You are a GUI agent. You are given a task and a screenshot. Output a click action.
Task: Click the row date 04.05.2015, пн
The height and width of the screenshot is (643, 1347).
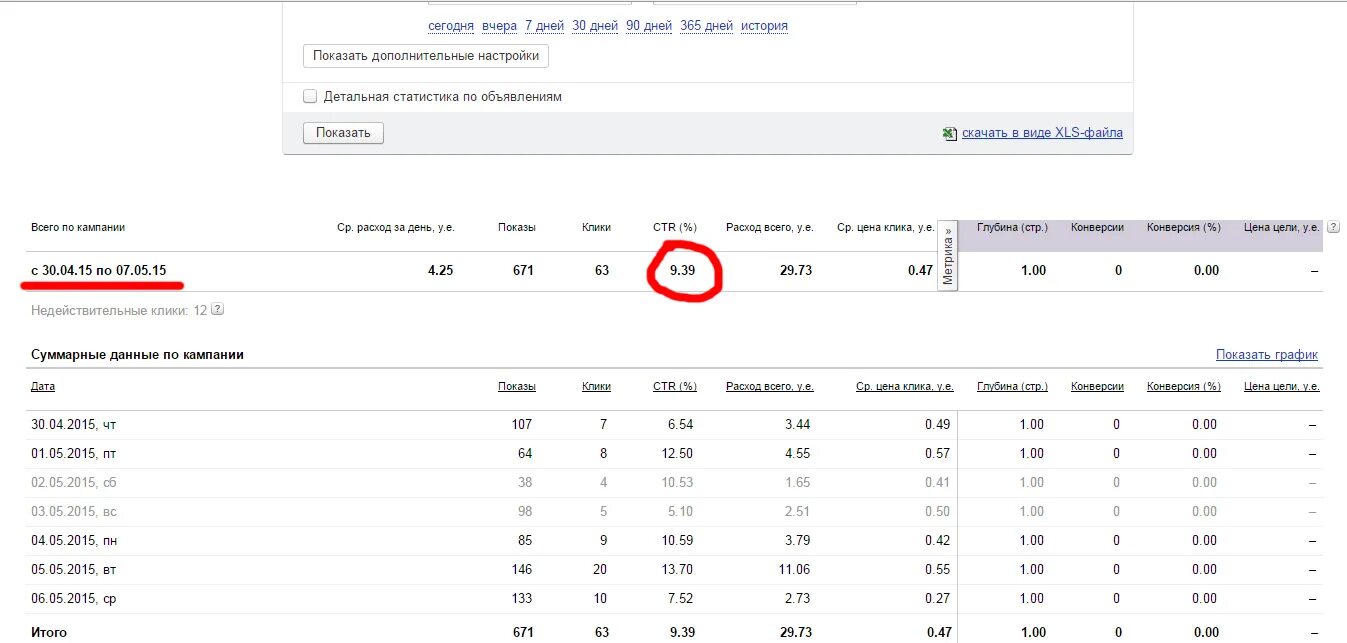(x=74, y=540)
